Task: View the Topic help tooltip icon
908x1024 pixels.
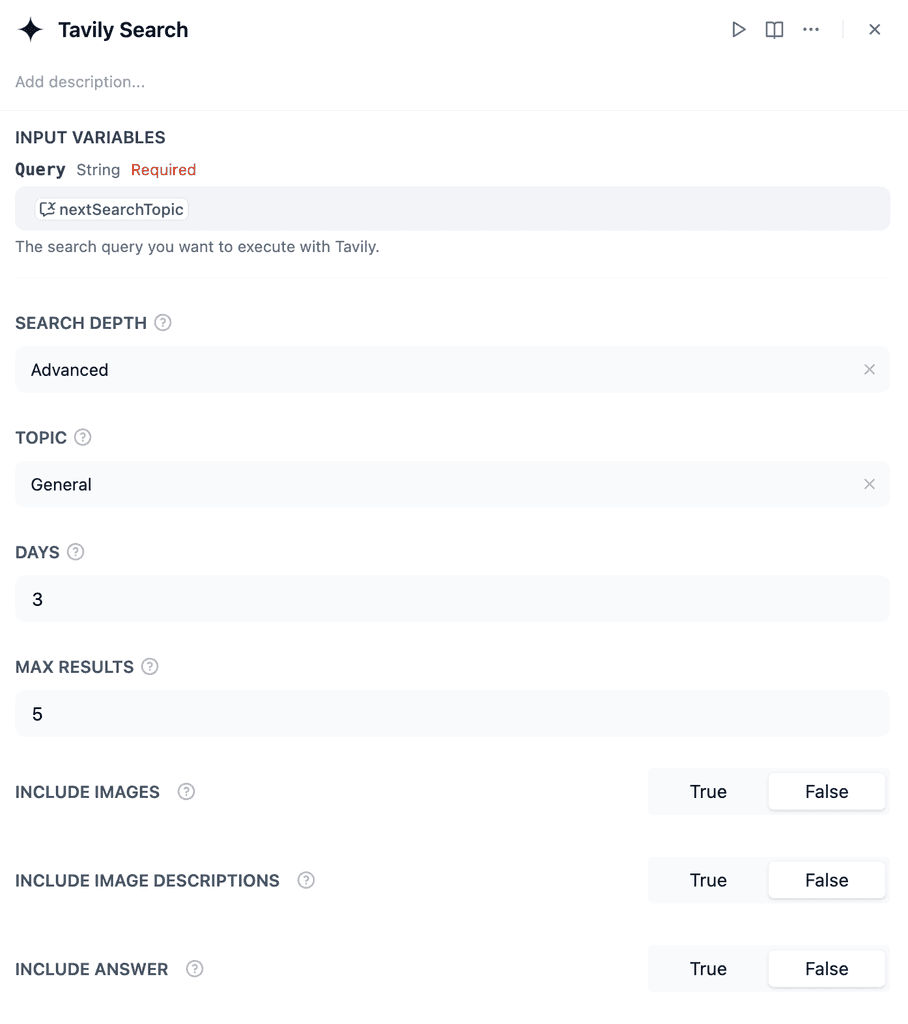Action: click(81, 437)
